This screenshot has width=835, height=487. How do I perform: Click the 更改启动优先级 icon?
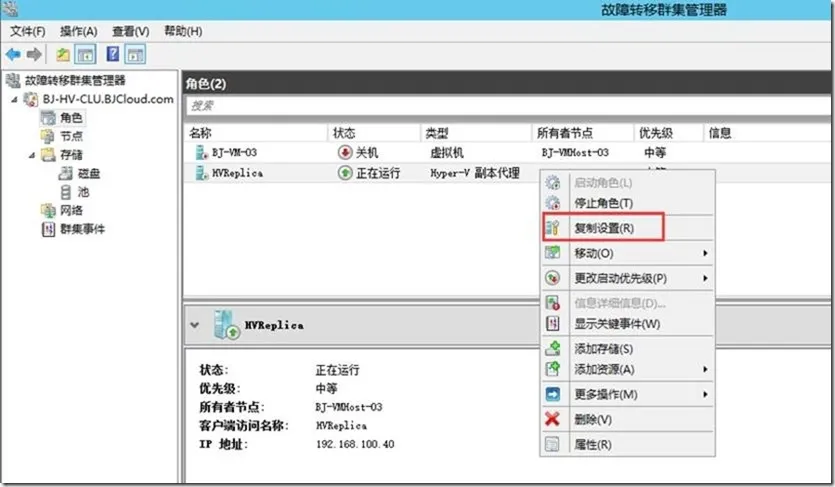(x=553, y=278)
